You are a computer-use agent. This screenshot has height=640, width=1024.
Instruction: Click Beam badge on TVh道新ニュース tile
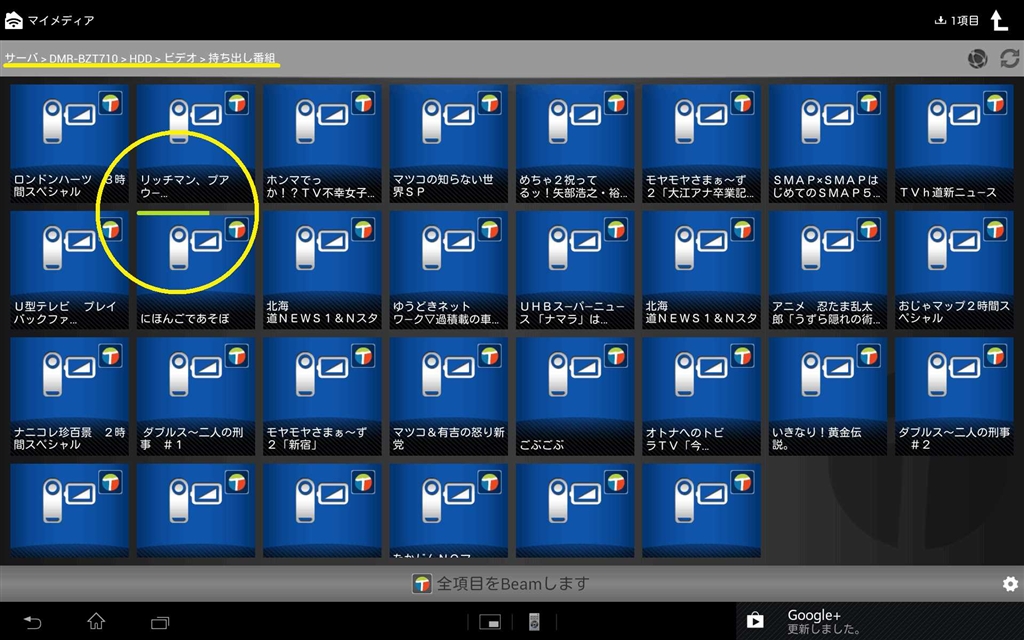(x=995, y=103)
